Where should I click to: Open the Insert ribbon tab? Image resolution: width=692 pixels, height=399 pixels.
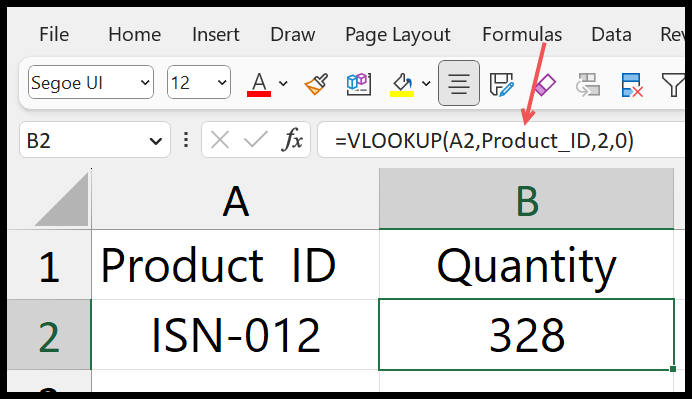[215, 34]
